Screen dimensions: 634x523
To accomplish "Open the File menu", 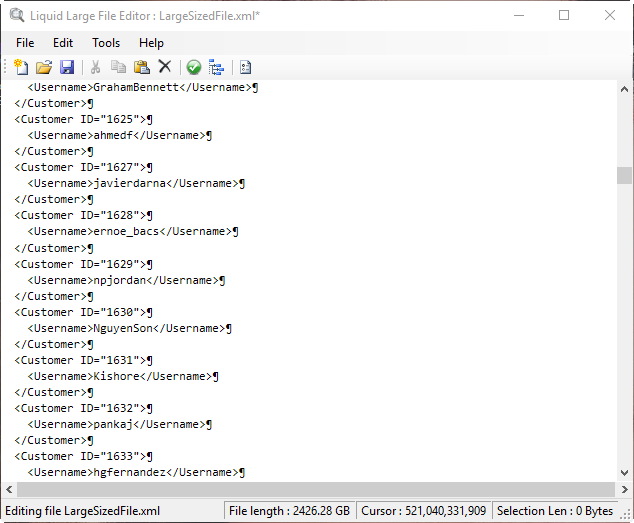I will pyautogui.click(x=25, y=43).
